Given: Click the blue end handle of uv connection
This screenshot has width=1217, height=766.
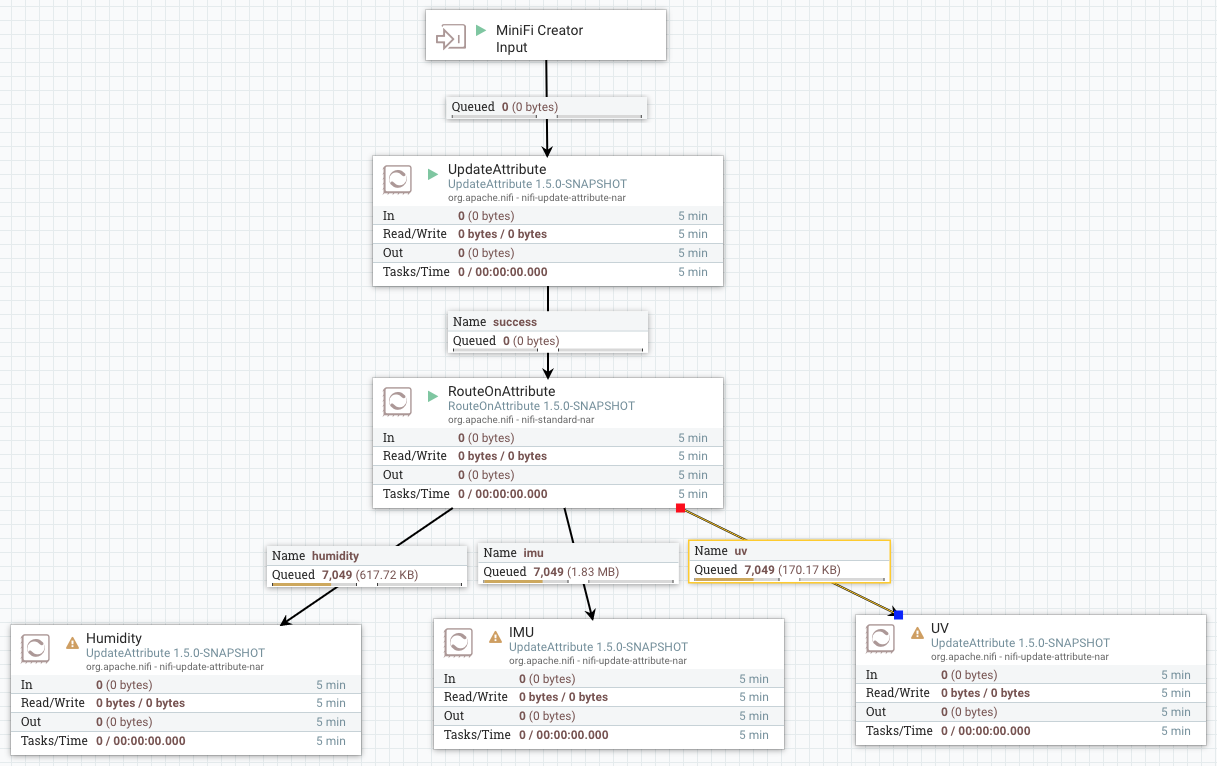Looking at the screenshot, I should pyautogui.click(x=898, y=614).
